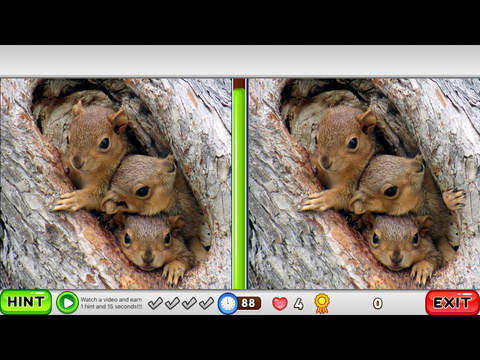Click the bottom squirrel's nose in left image
Viewport: 480px width, 360px height.
[148, 257]
